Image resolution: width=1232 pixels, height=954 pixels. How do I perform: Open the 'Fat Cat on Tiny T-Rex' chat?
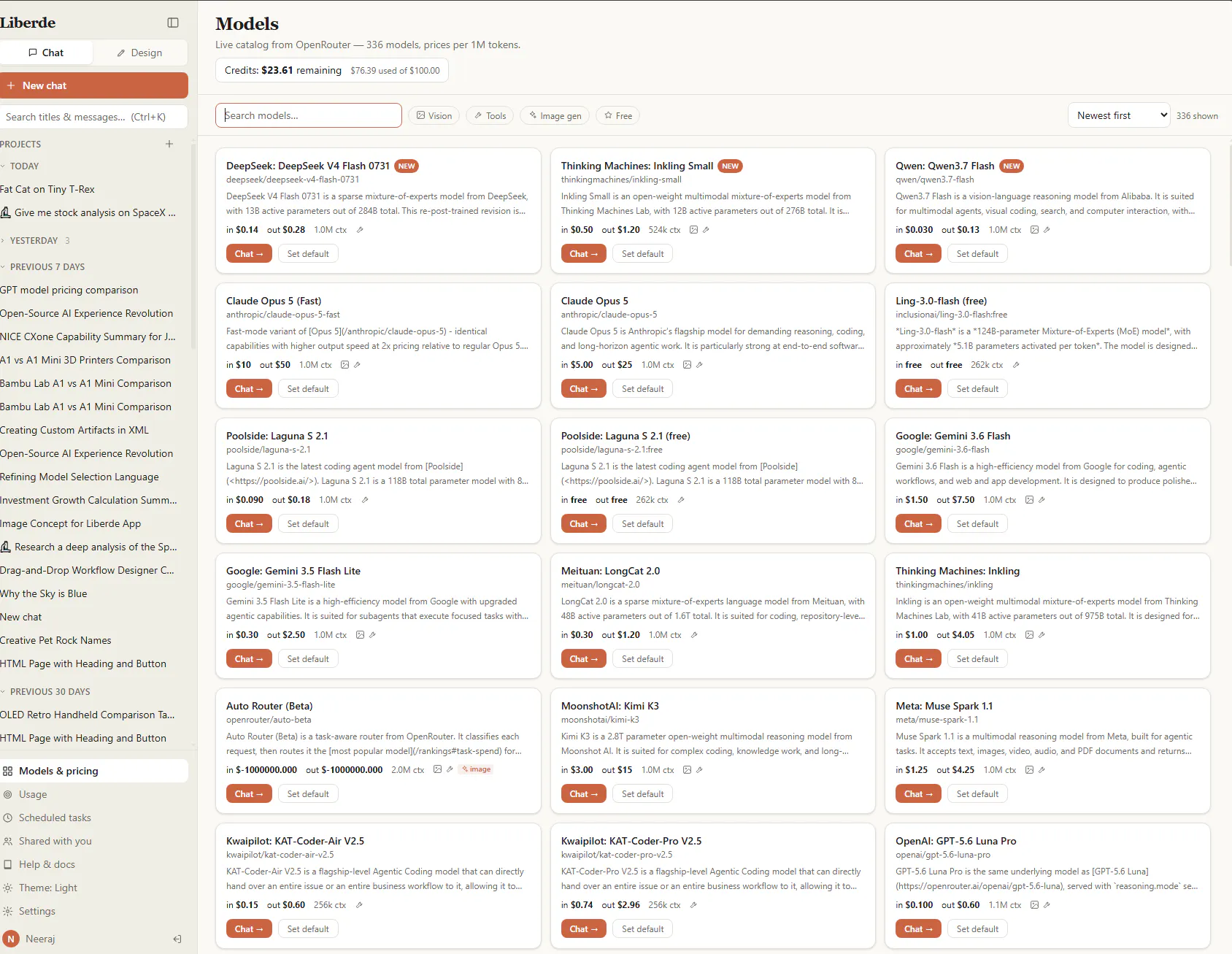(x=93, y=189)
